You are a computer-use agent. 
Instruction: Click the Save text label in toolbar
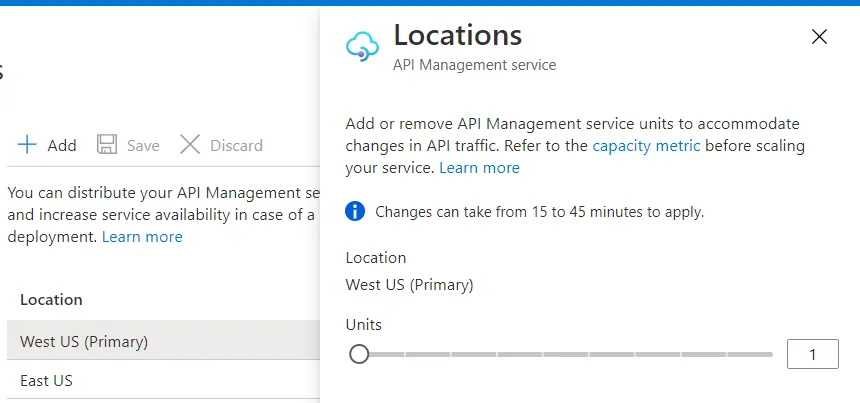143,146
